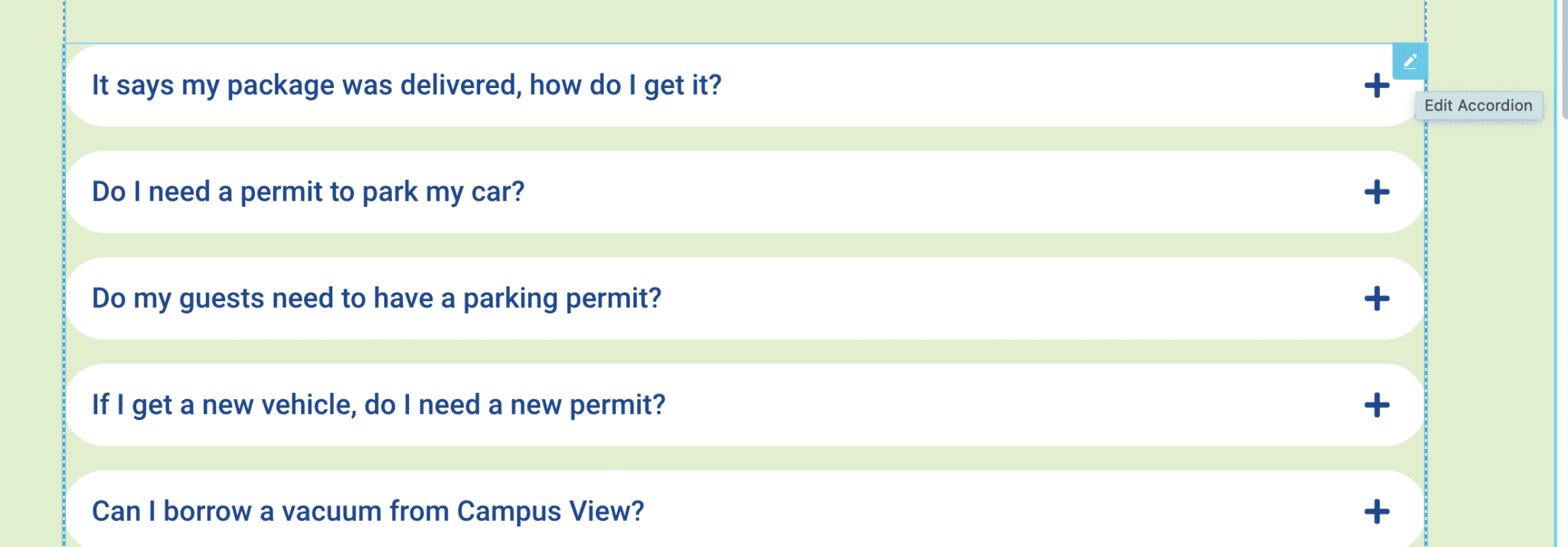1568x547 pixels.
Task: Expand the package delivered question plus icon
Action: (1377, 85)
